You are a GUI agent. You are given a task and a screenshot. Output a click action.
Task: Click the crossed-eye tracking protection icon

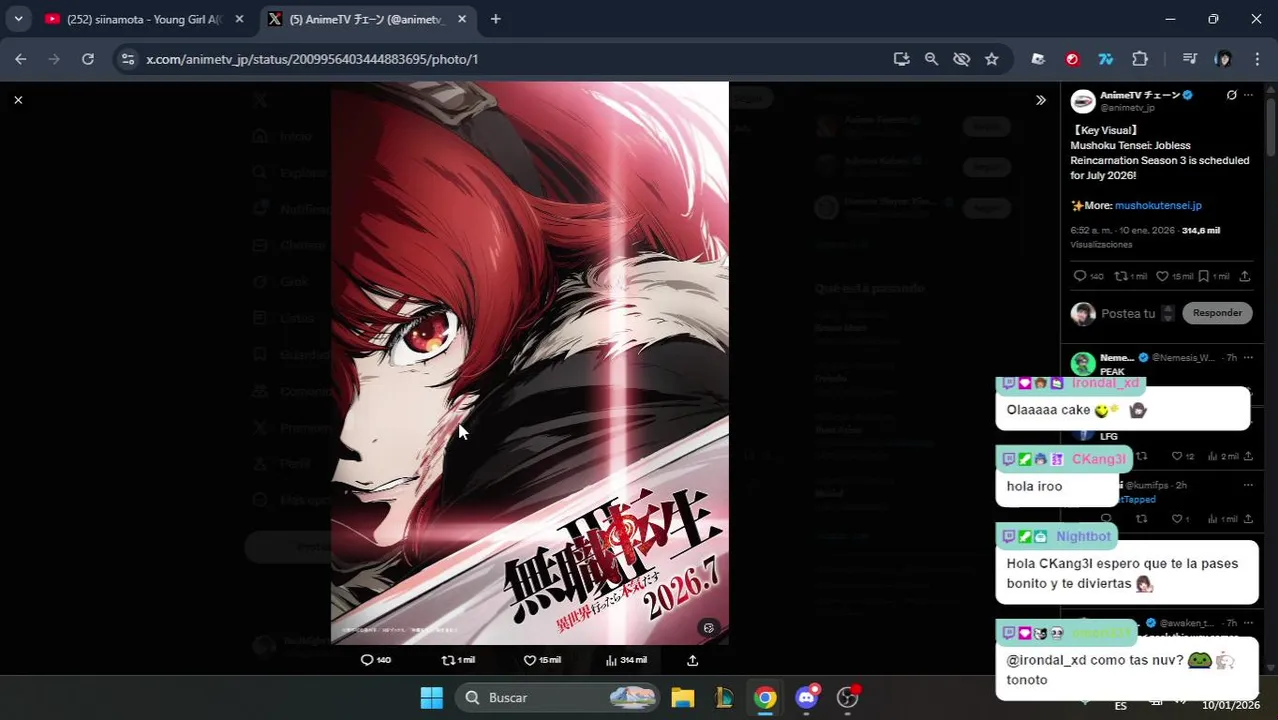click(961, 59)
